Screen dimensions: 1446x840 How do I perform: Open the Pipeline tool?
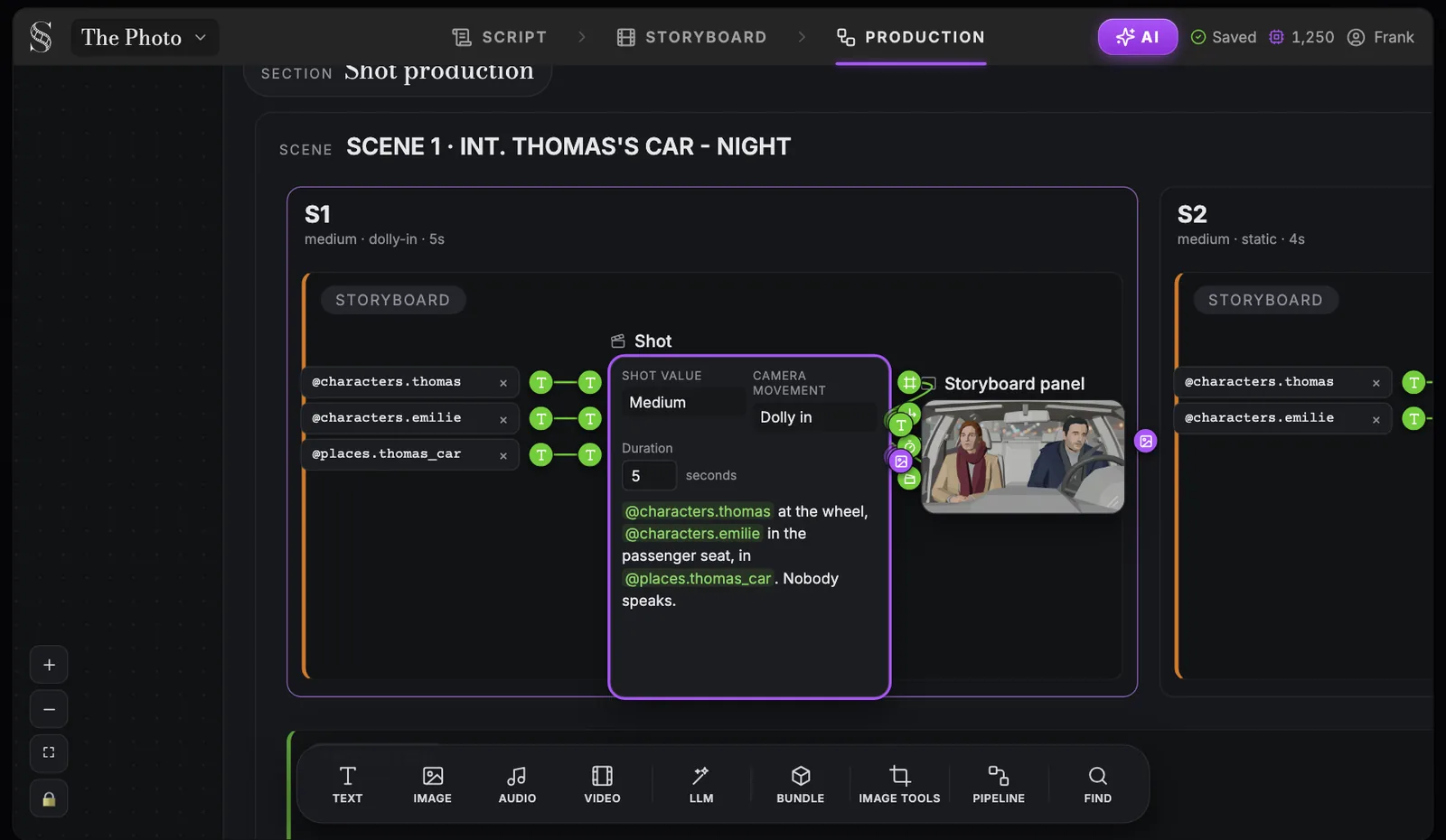click(999, 784)
